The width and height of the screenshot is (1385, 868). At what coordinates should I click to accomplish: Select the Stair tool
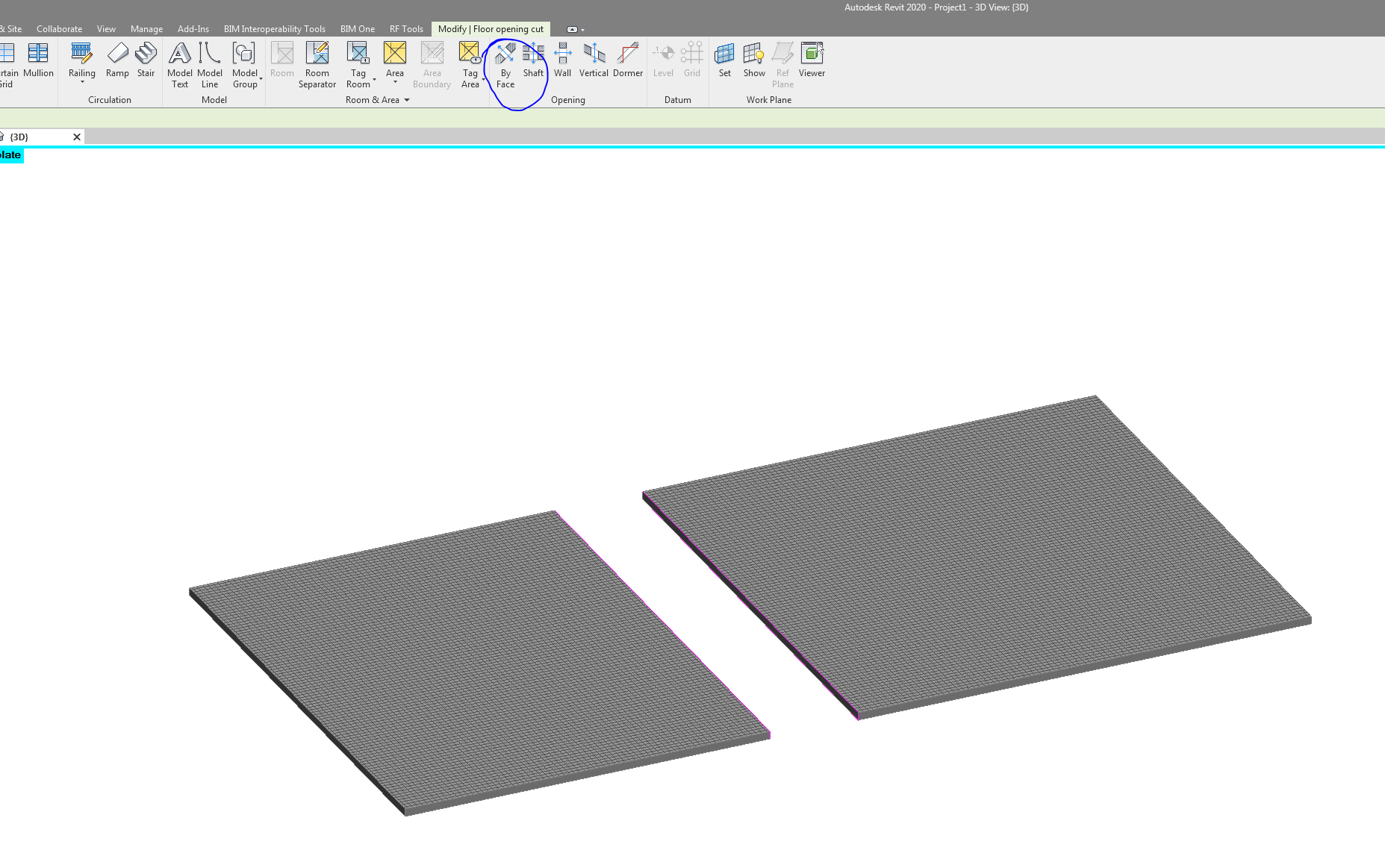coord(146,63)
